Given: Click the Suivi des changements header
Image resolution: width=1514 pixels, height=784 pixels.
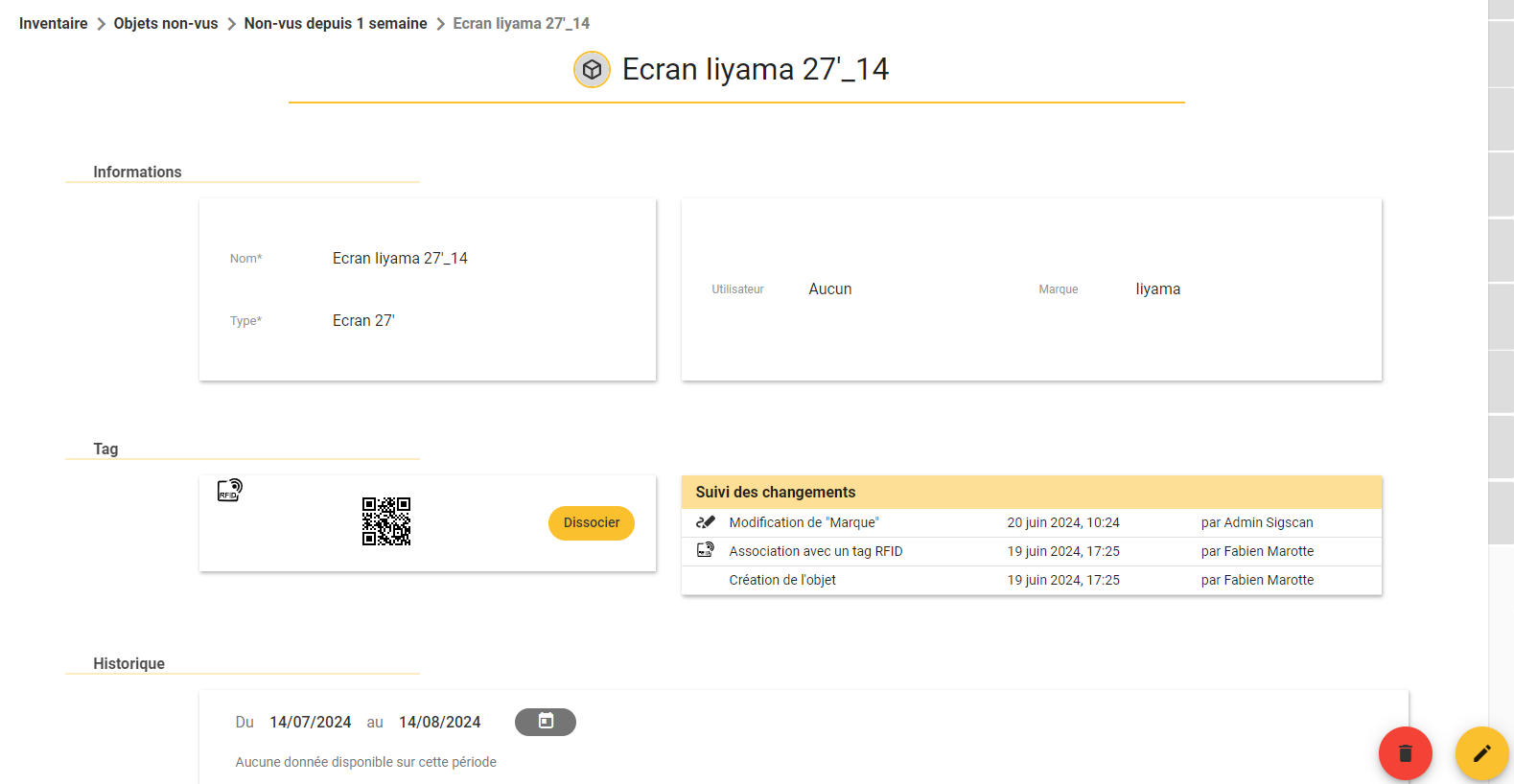Looking at the screenshot, I should (x=1032, y=493).
